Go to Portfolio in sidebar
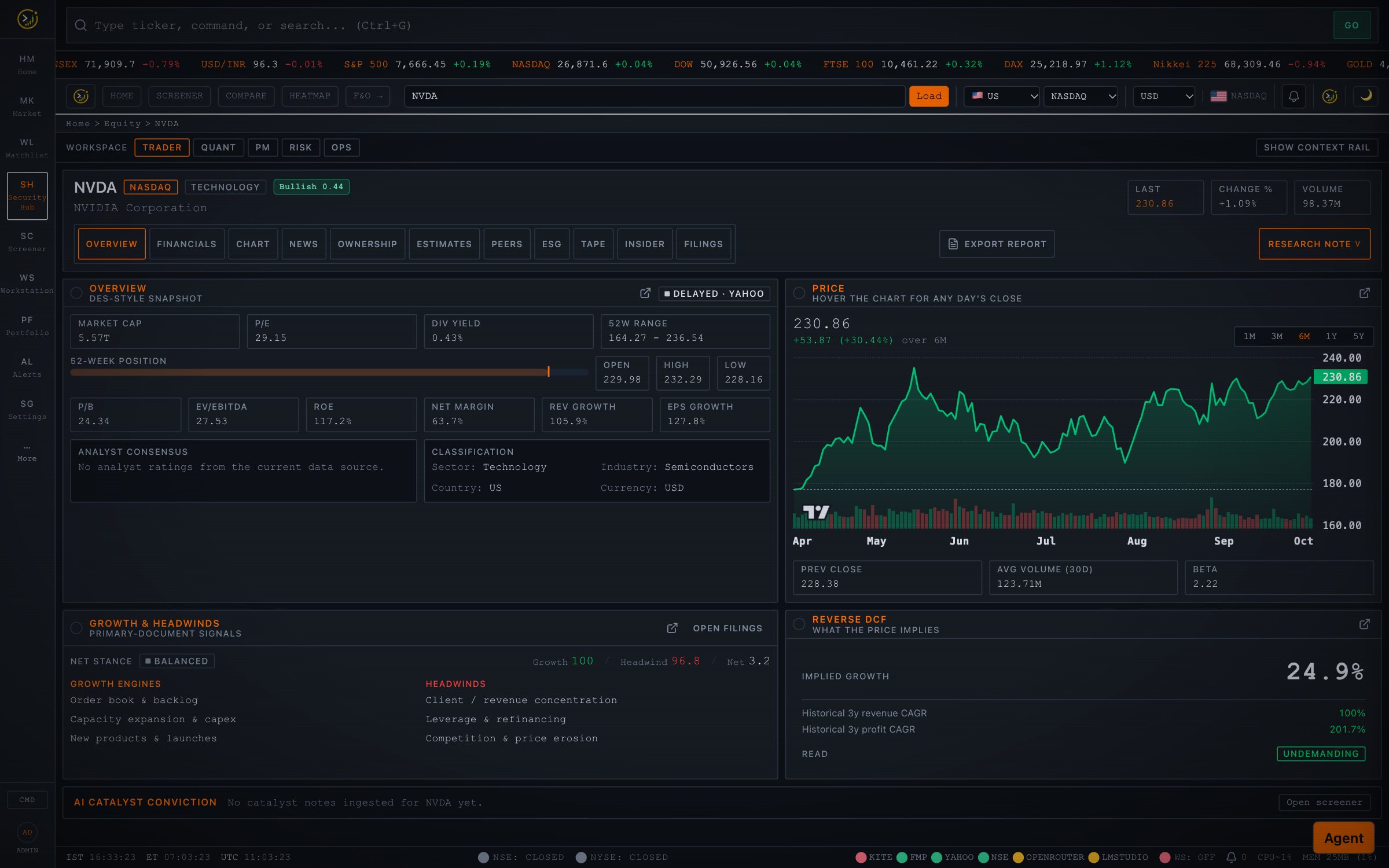This screenshot has height=868, width=1389. 27,326
